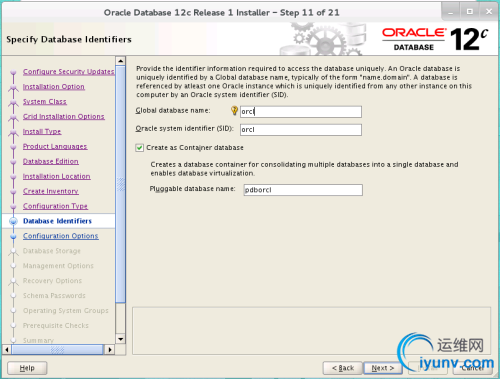Screen dimensions: 500x379
Task: Click the Configuration Options step bullet
Action: tap(13, 236)
